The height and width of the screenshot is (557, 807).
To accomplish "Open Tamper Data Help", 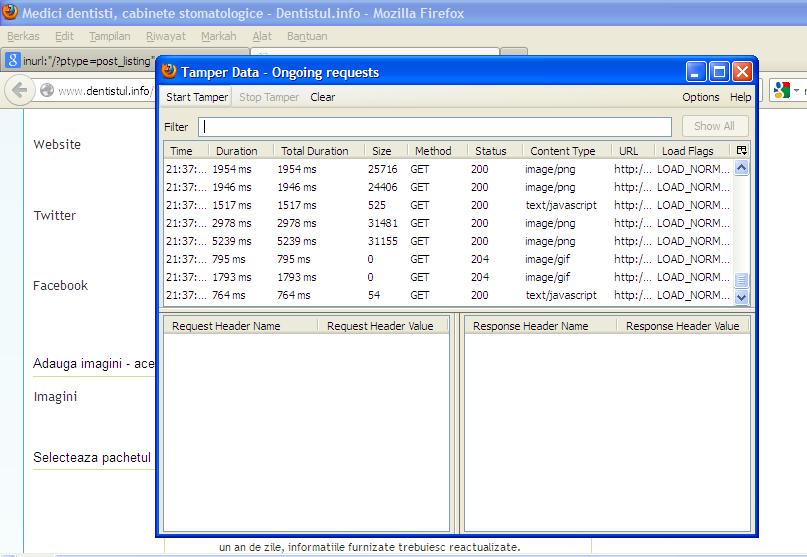I will coord(740,97).
